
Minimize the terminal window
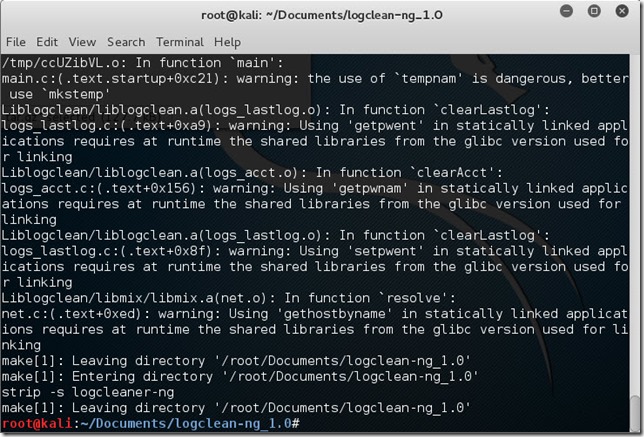566,11
